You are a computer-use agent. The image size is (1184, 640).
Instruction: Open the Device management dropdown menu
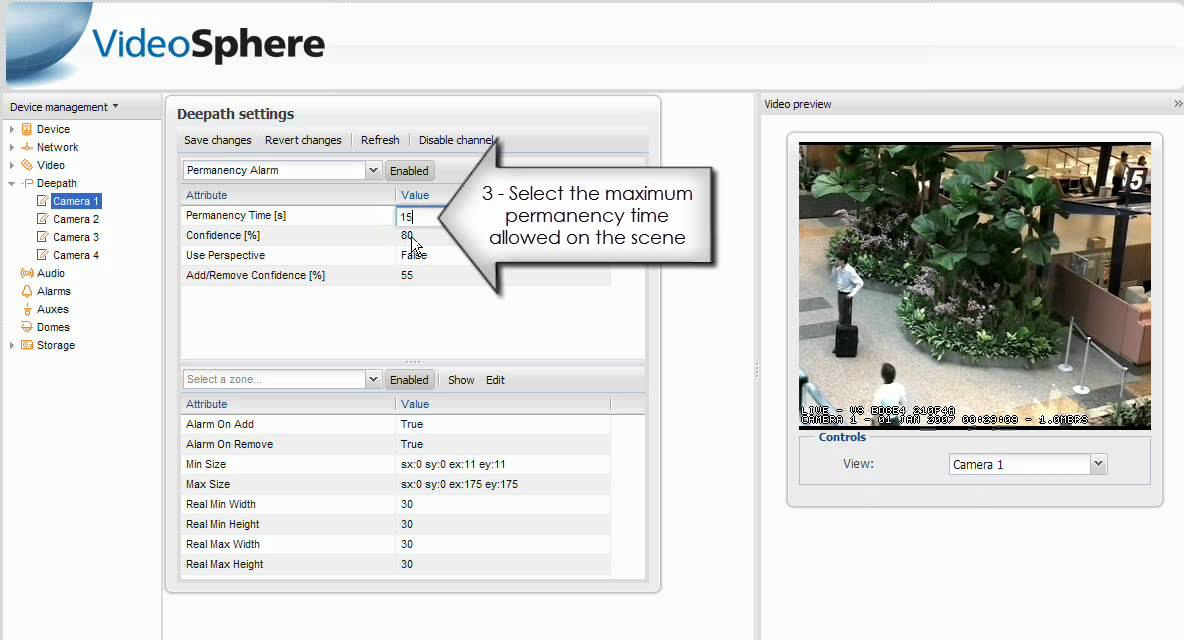(64, 107)
